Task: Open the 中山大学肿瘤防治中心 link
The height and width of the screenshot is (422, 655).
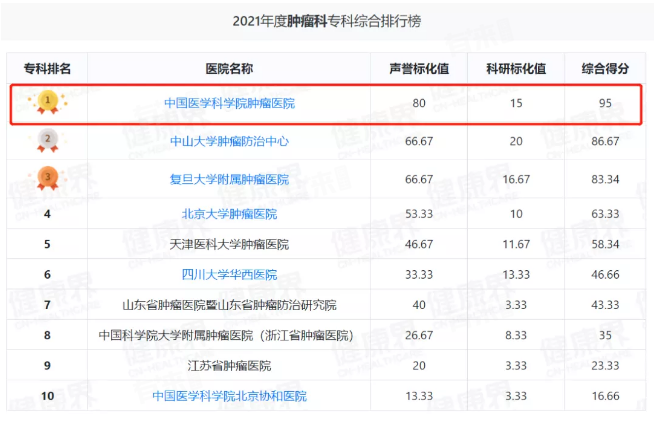Action: coord(229,141)
